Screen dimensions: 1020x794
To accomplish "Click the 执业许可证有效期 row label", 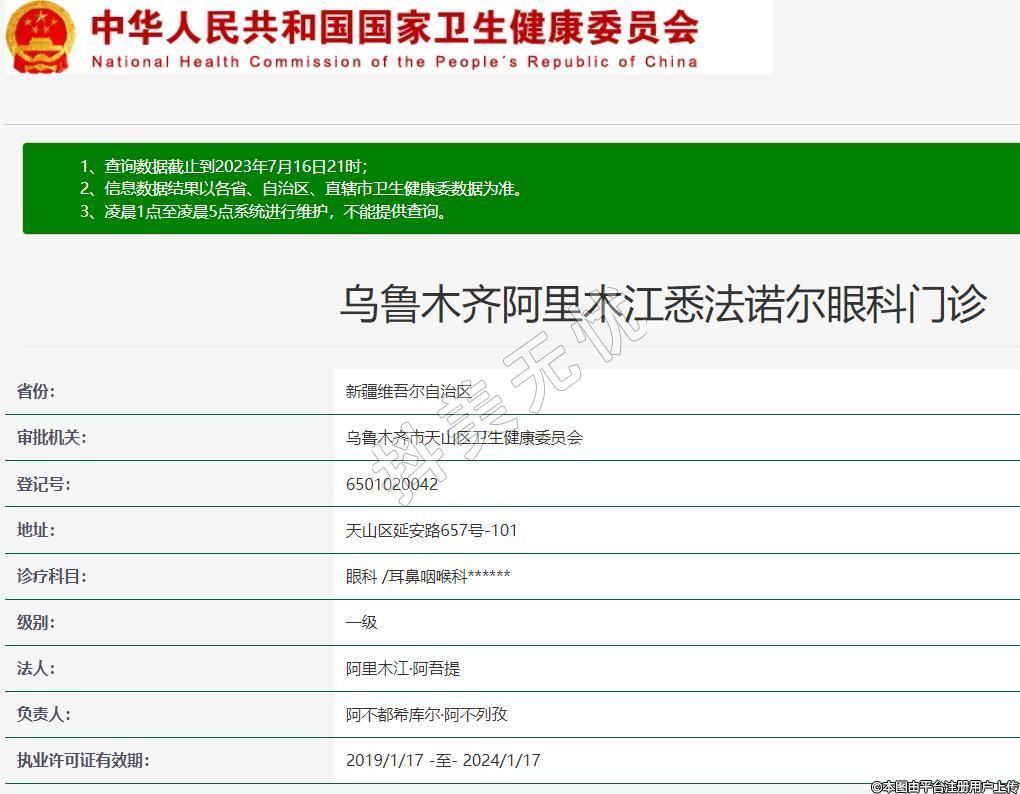I will (83, 760).
